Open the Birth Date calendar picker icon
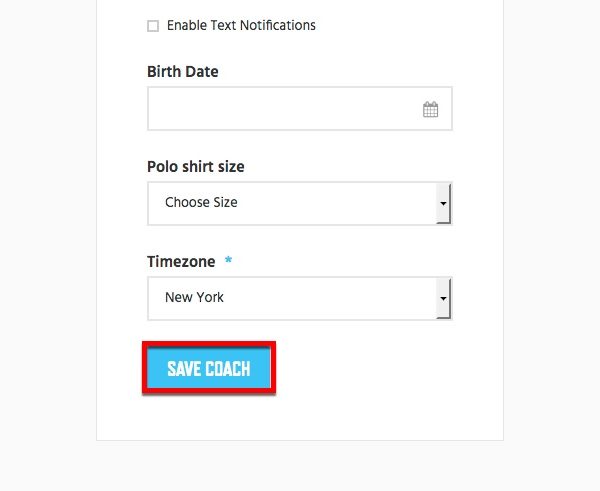The height and width of the screenshot is (491, 600). [430, 109]
